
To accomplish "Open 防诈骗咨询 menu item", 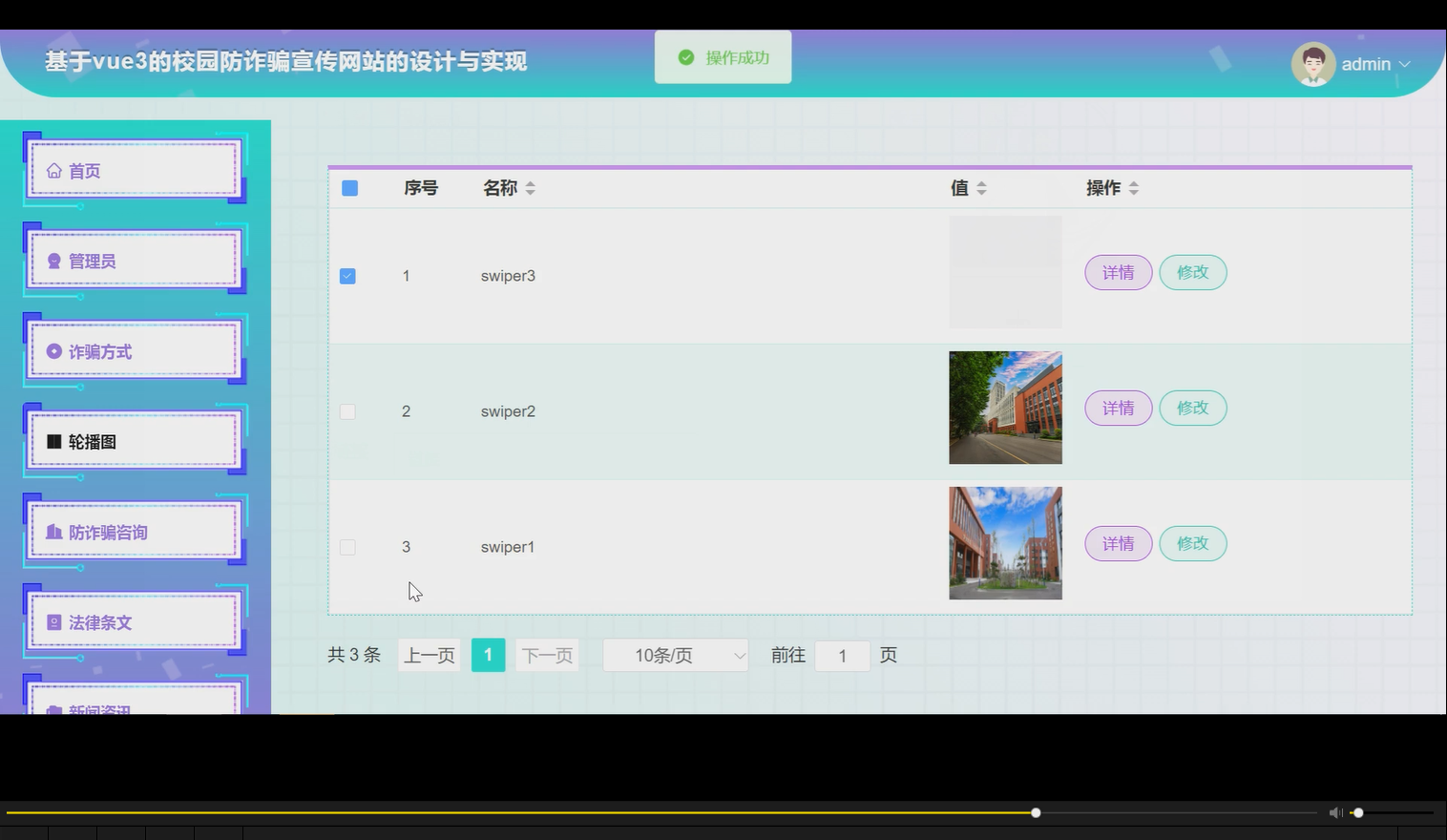I will 135,532.
